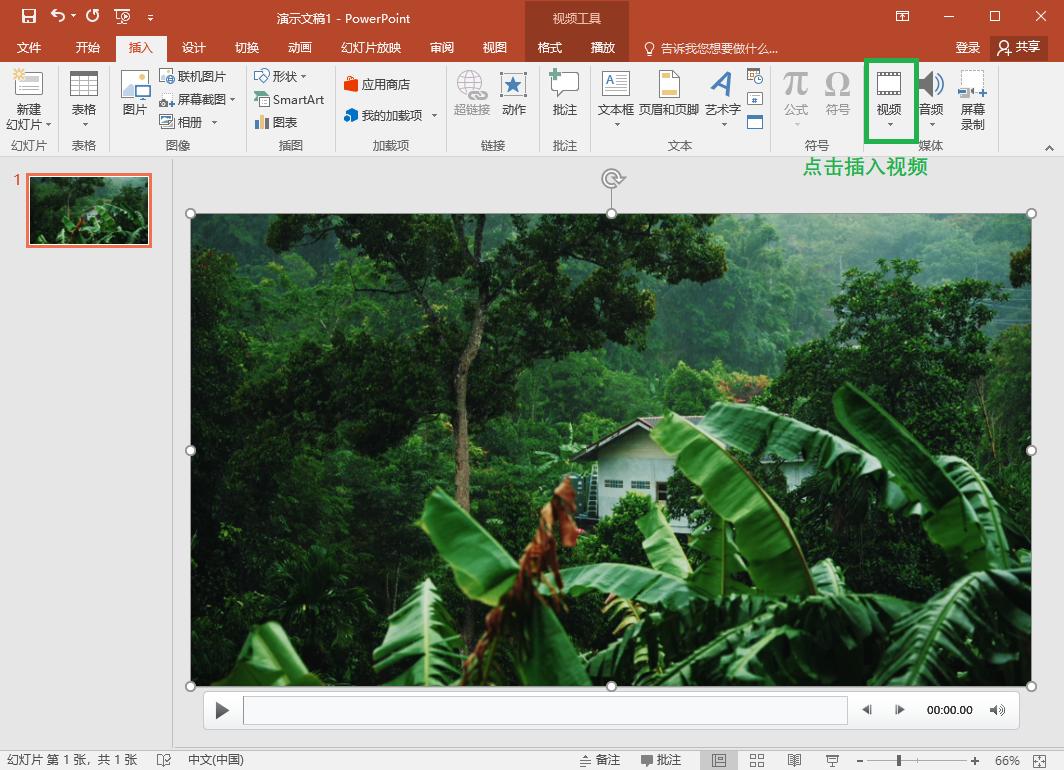Viewport: 1064px width, 770px height.
Task: Click the zoom slider in status bar
Action: click(899, 761)
